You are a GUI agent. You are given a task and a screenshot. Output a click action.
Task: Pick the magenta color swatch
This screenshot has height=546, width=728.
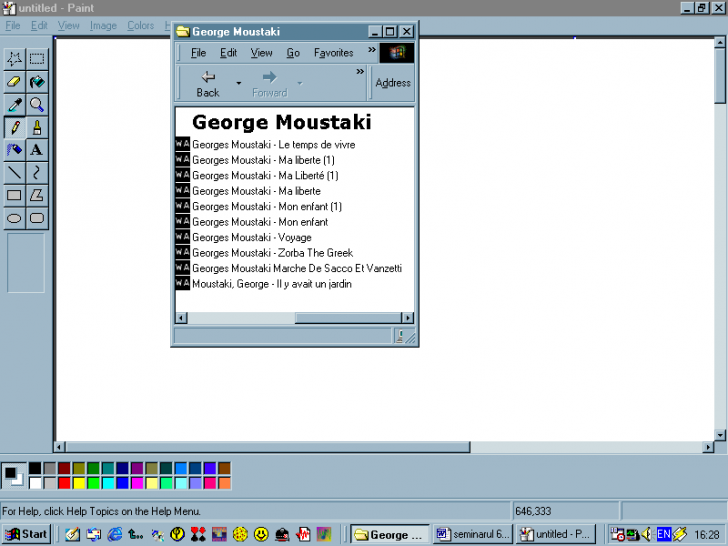tap(137, 483)
